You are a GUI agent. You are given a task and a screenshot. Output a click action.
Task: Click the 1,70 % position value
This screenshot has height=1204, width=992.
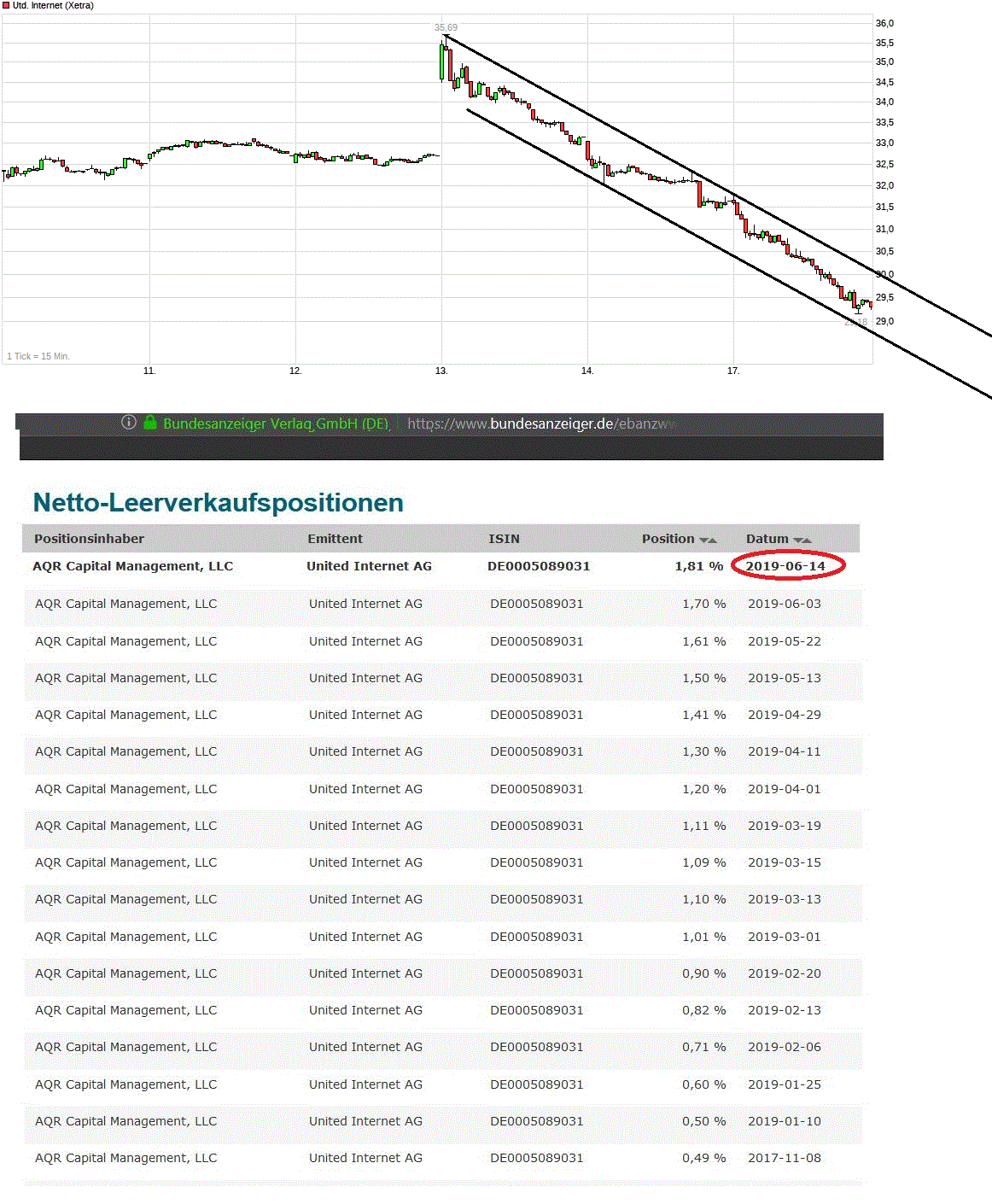[704, 604]
